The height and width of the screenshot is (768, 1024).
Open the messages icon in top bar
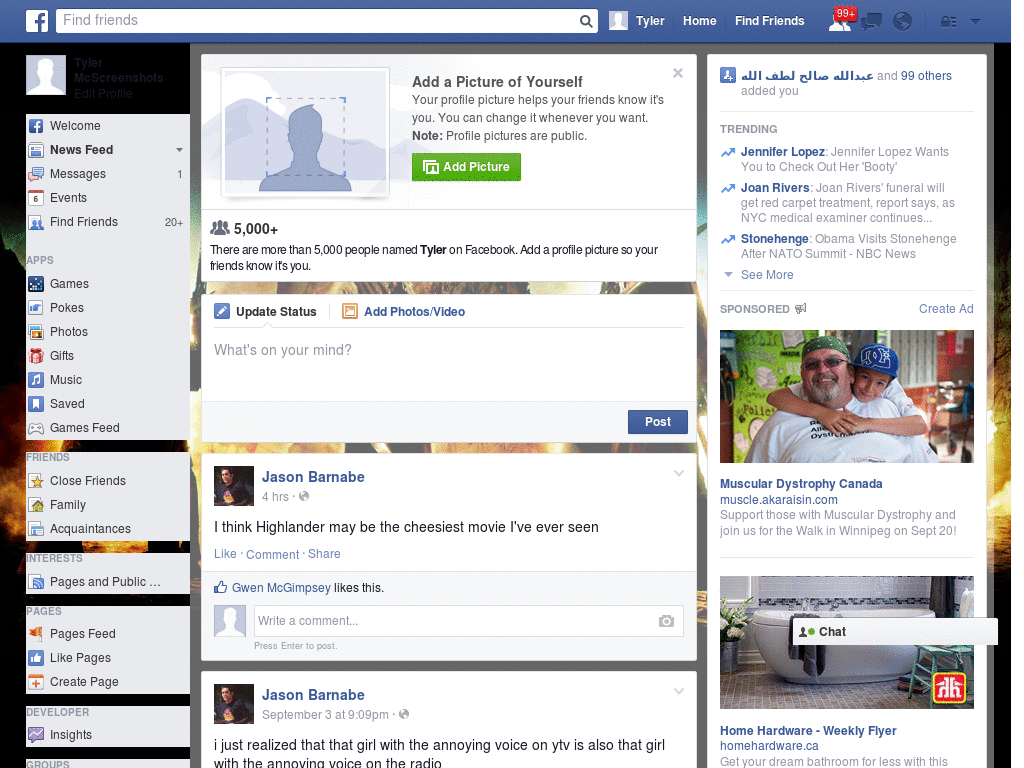tap(871, 22)
